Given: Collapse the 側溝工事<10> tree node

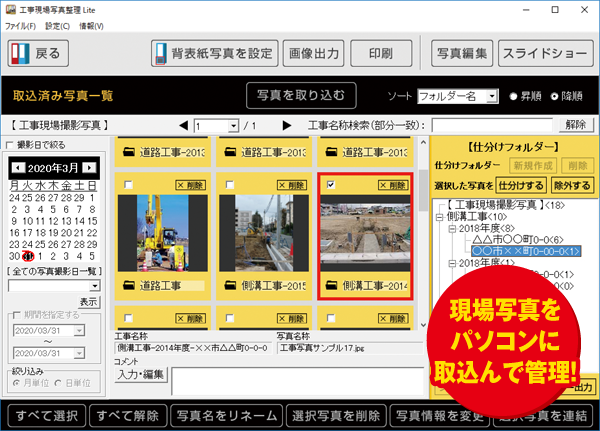Looking at the screenshot, I should coord(439,217).
